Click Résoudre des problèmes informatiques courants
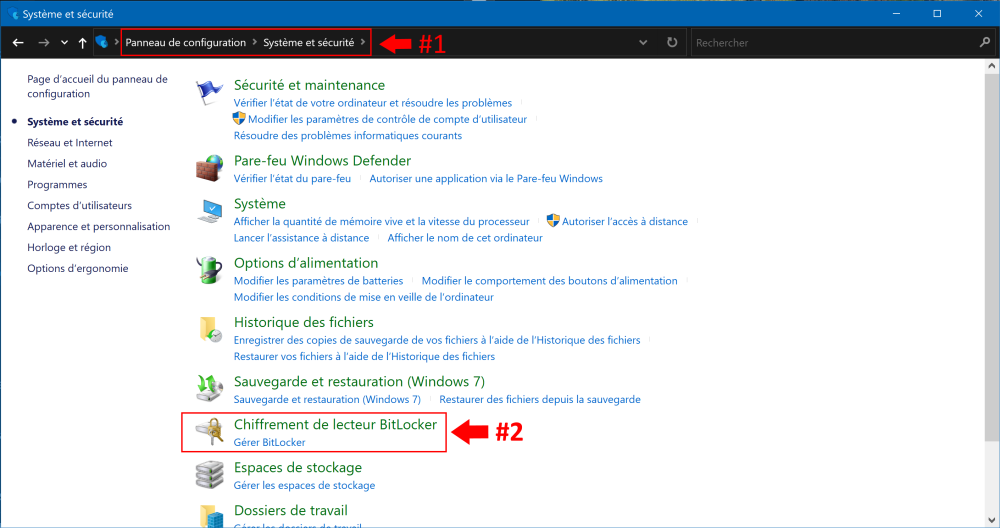This screenshot has height=528, width=1000. pyautogui.click(x=348, y=136)
